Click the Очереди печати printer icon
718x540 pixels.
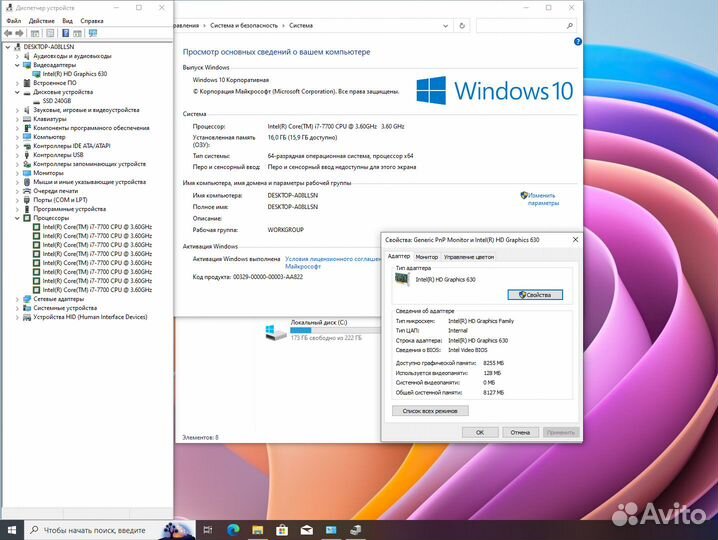[x=27, y=191]
